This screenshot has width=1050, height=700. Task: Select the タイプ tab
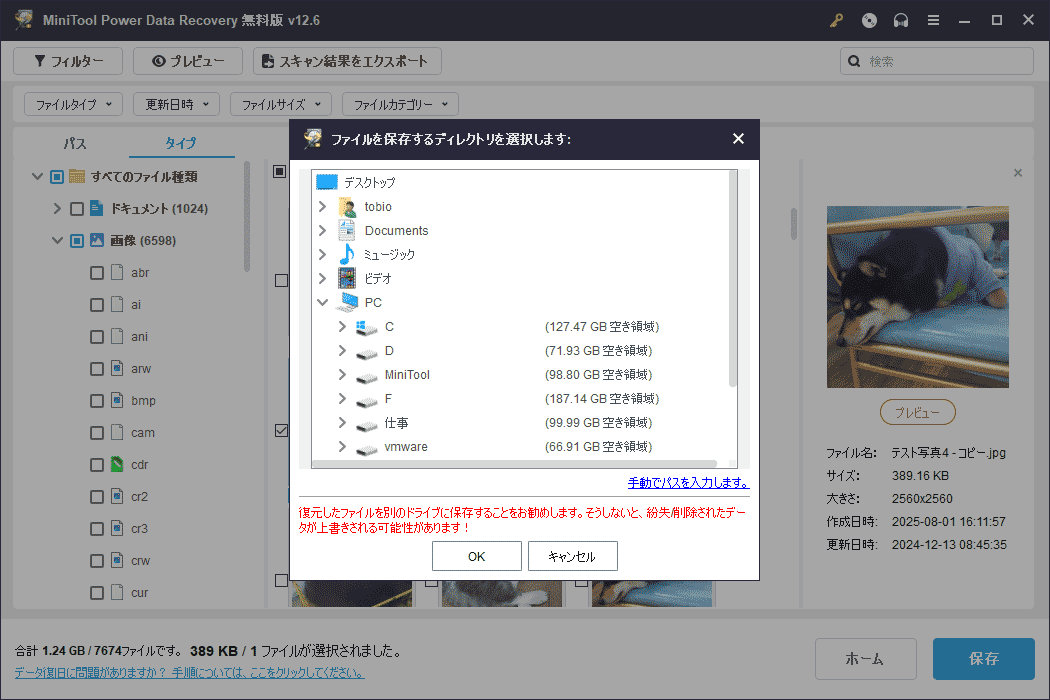pos(180,143)
